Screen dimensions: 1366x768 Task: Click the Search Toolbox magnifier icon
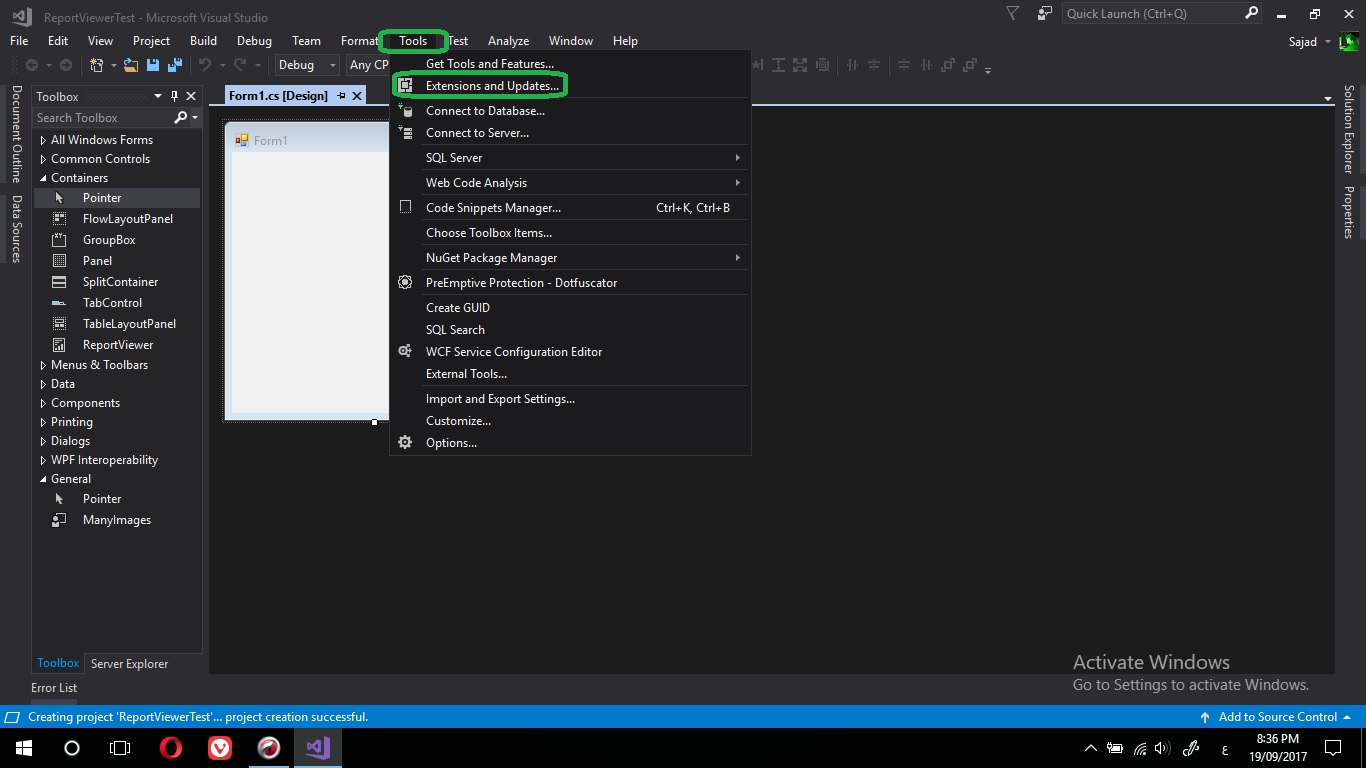pyautogui.click(x=181, y=118)
